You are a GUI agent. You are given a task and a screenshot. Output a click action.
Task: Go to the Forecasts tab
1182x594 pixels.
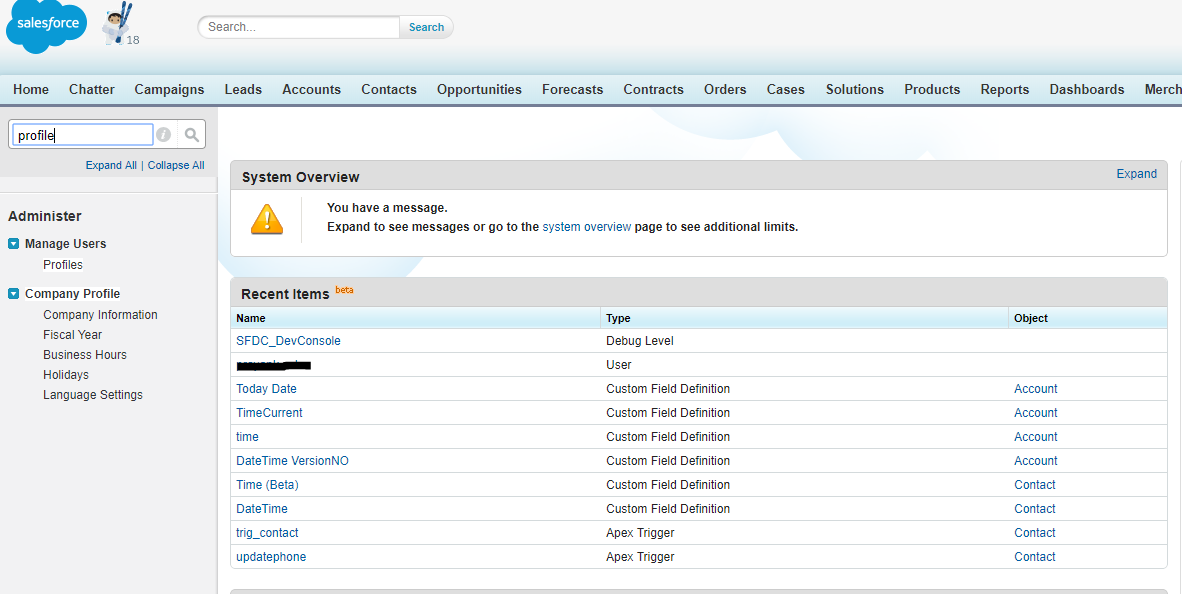point(572,89)
